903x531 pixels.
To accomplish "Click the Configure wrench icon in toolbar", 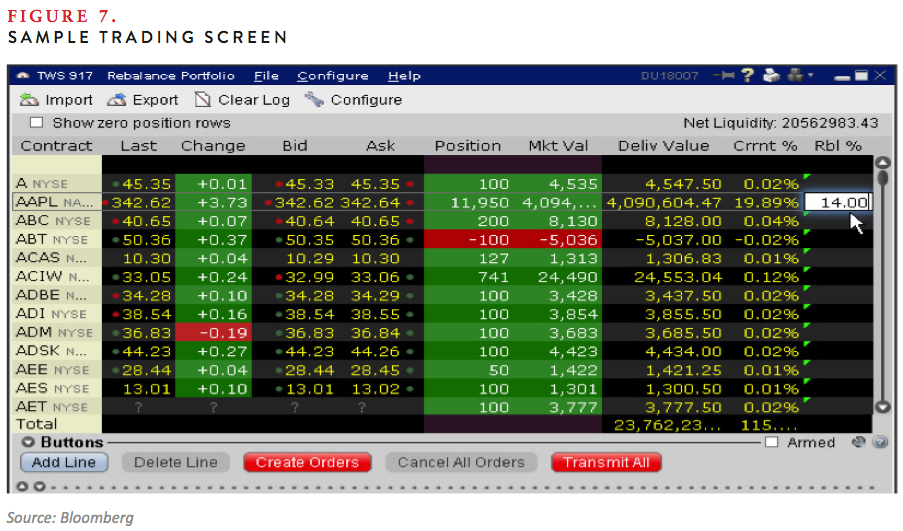I will click(314, 99).
